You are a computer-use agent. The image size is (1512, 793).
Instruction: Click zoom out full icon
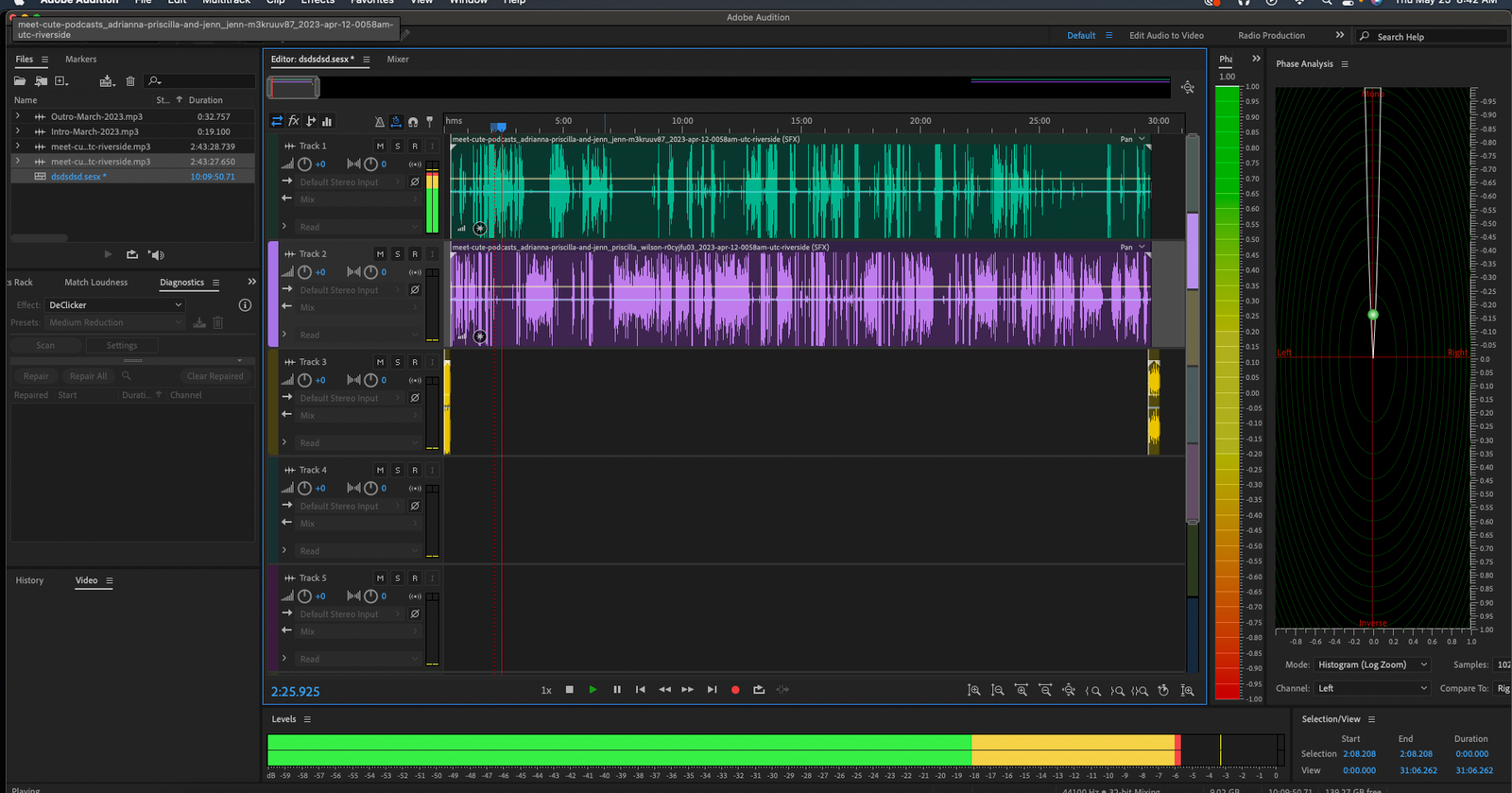(x=1069, y=691)
